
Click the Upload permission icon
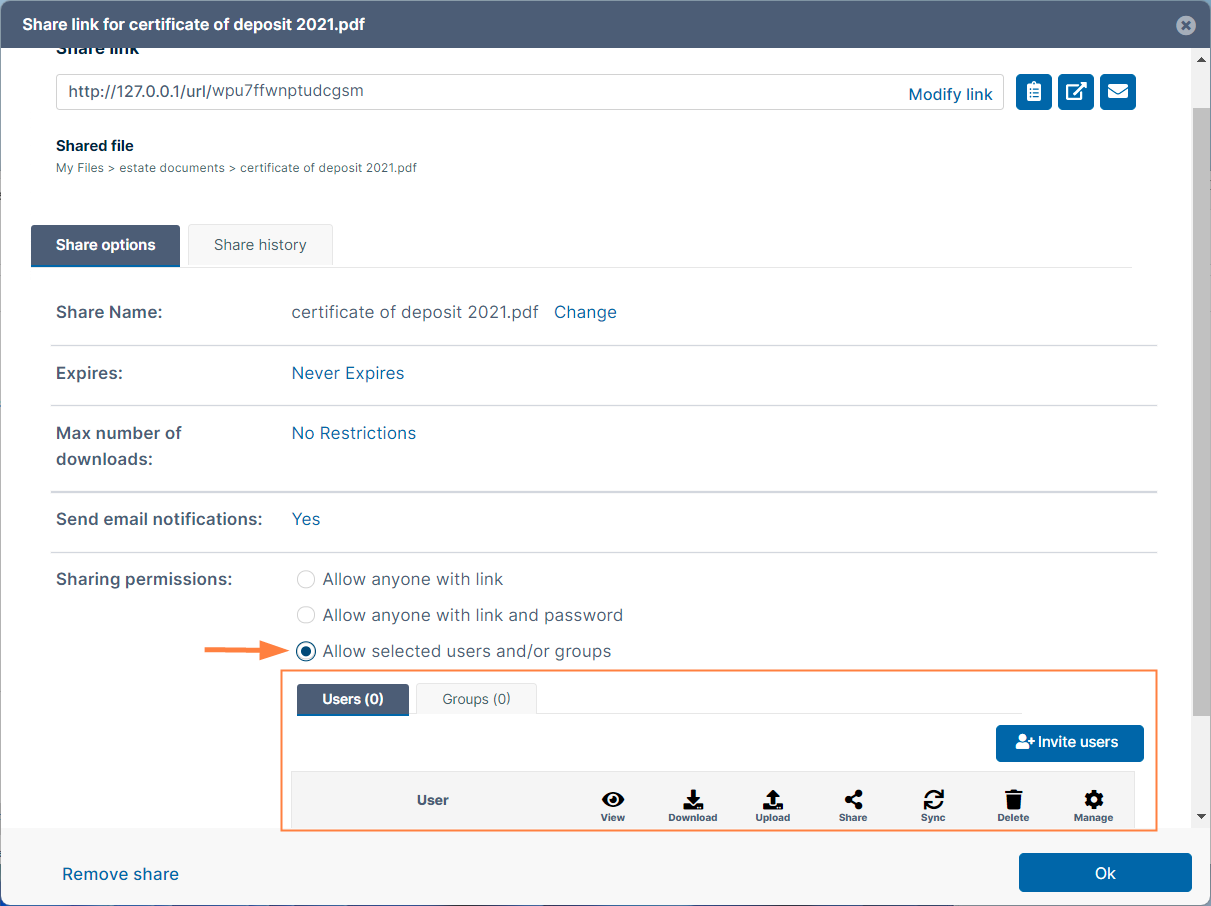pos(773,800)
